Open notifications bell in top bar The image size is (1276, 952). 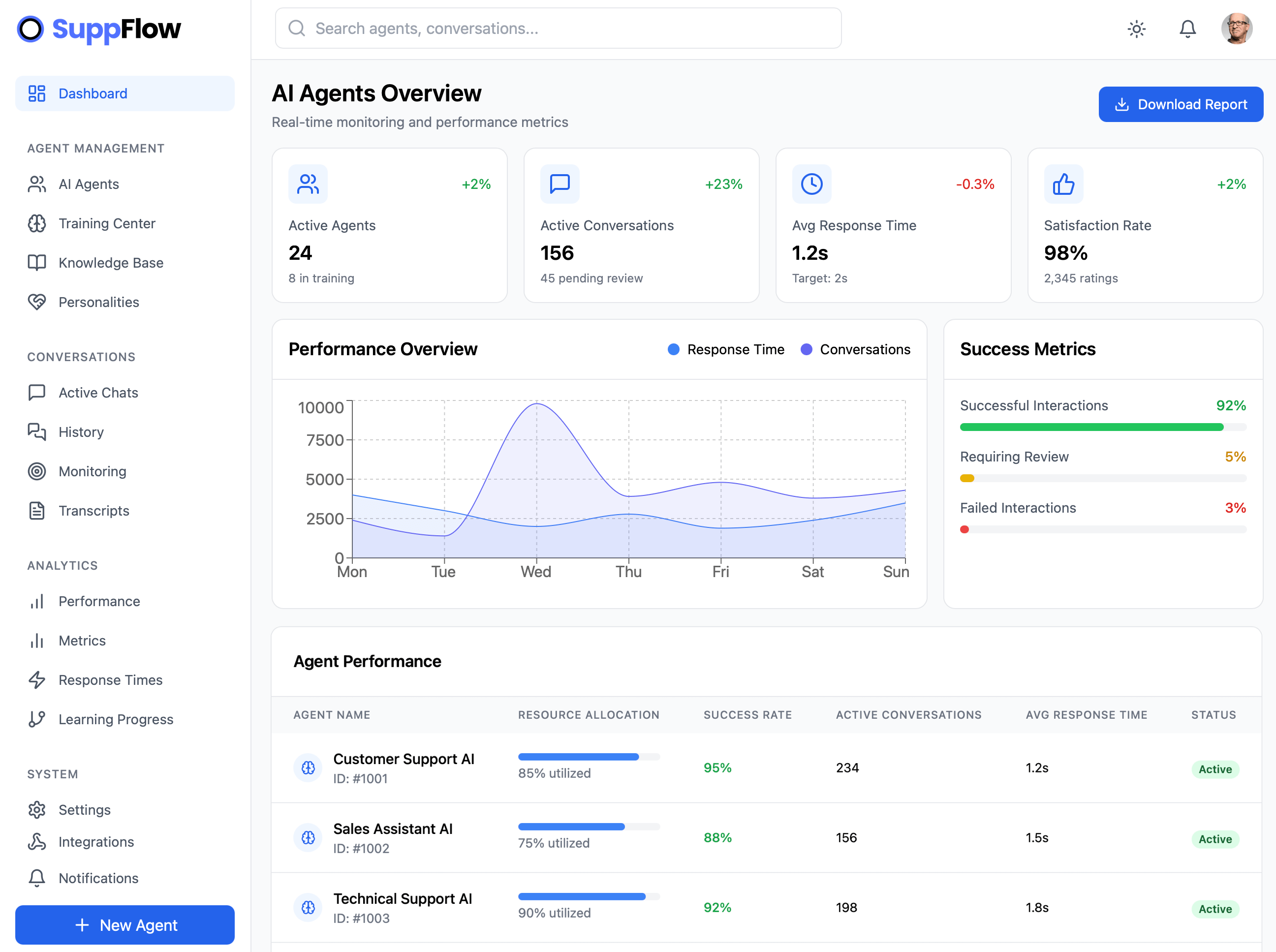coord(1187,29)
